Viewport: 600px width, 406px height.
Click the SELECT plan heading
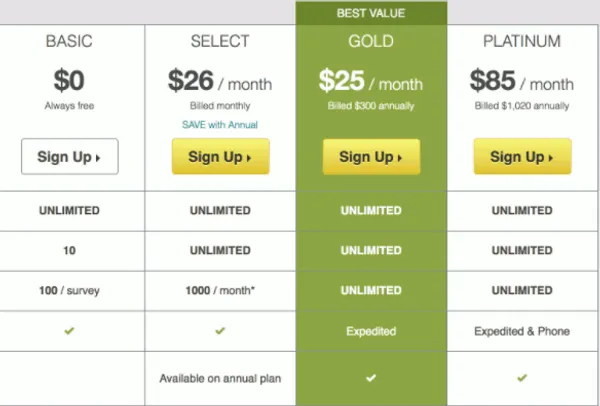(220, 41)
